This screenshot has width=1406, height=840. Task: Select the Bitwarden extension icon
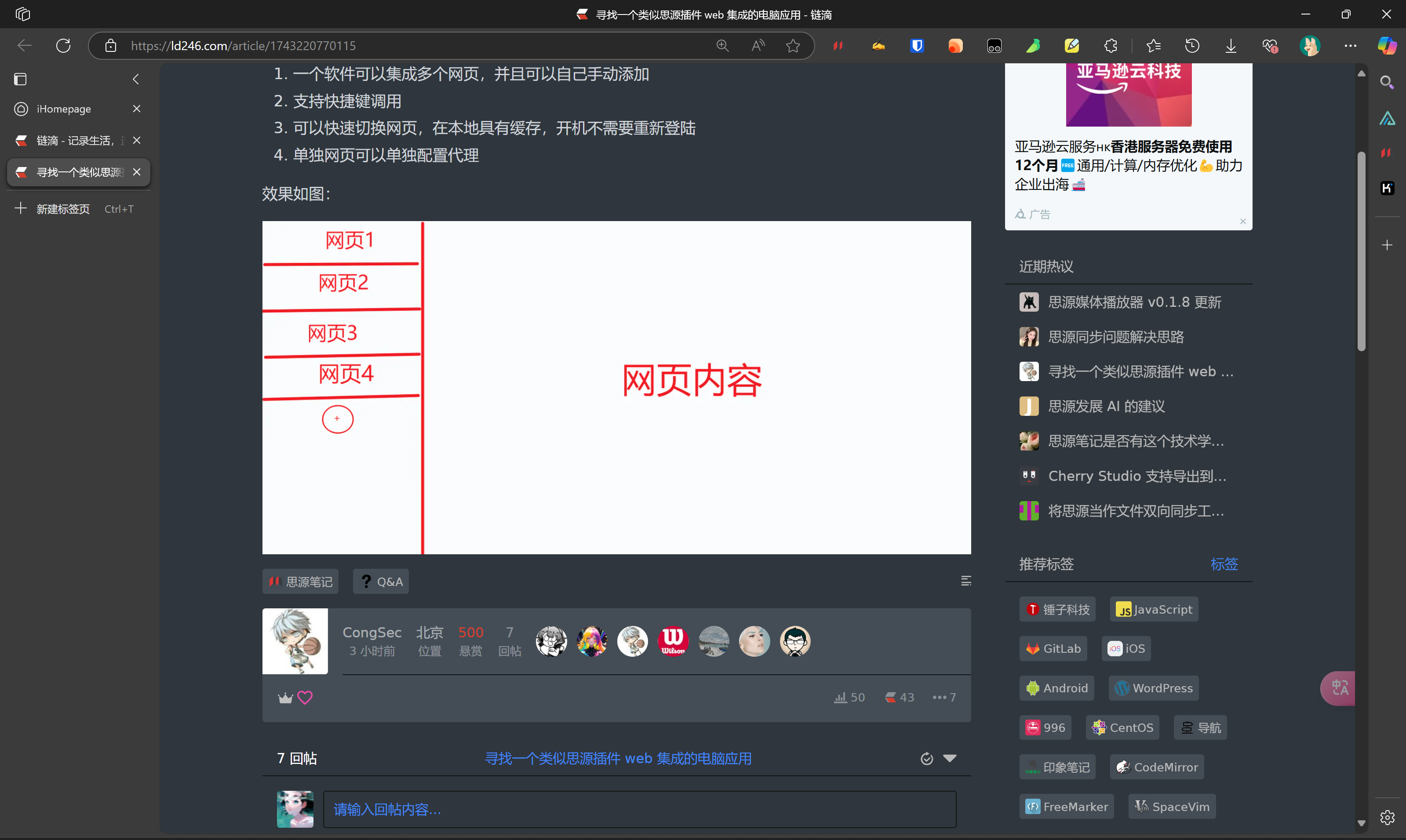coord(917,45)
